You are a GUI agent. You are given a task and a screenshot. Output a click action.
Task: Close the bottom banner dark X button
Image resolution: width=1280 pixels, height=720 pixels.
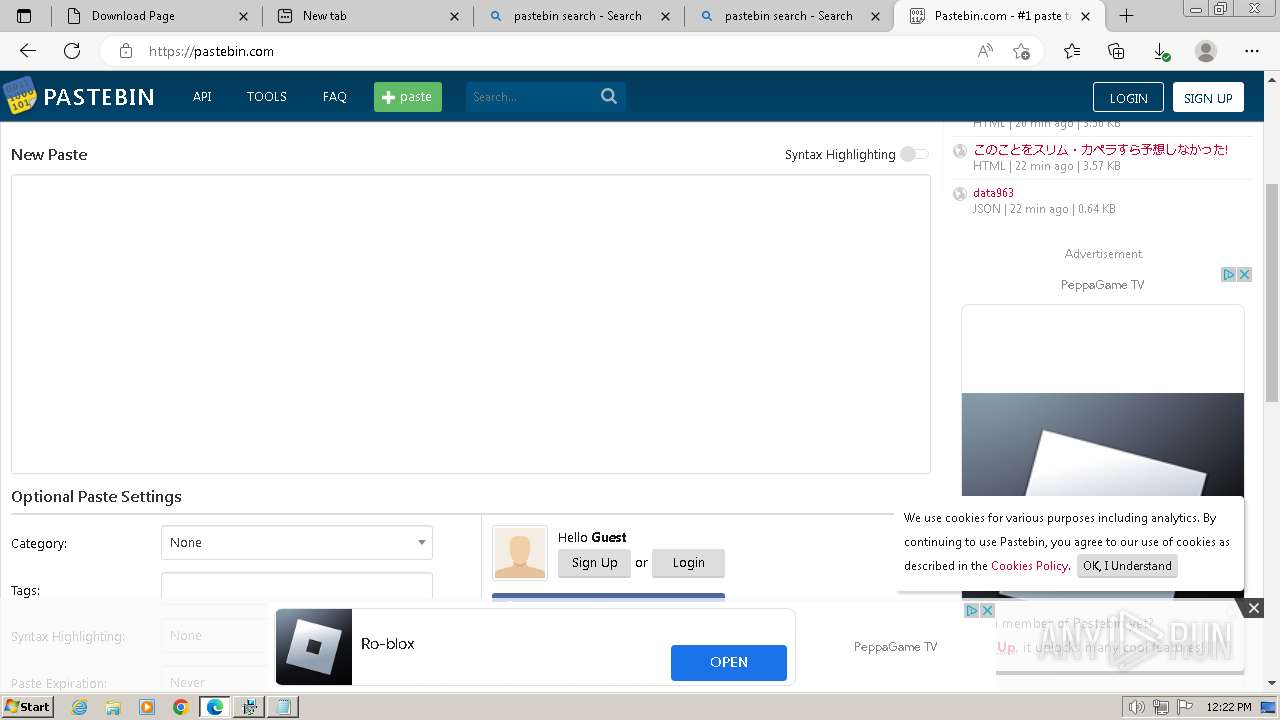pos(1253,607)
